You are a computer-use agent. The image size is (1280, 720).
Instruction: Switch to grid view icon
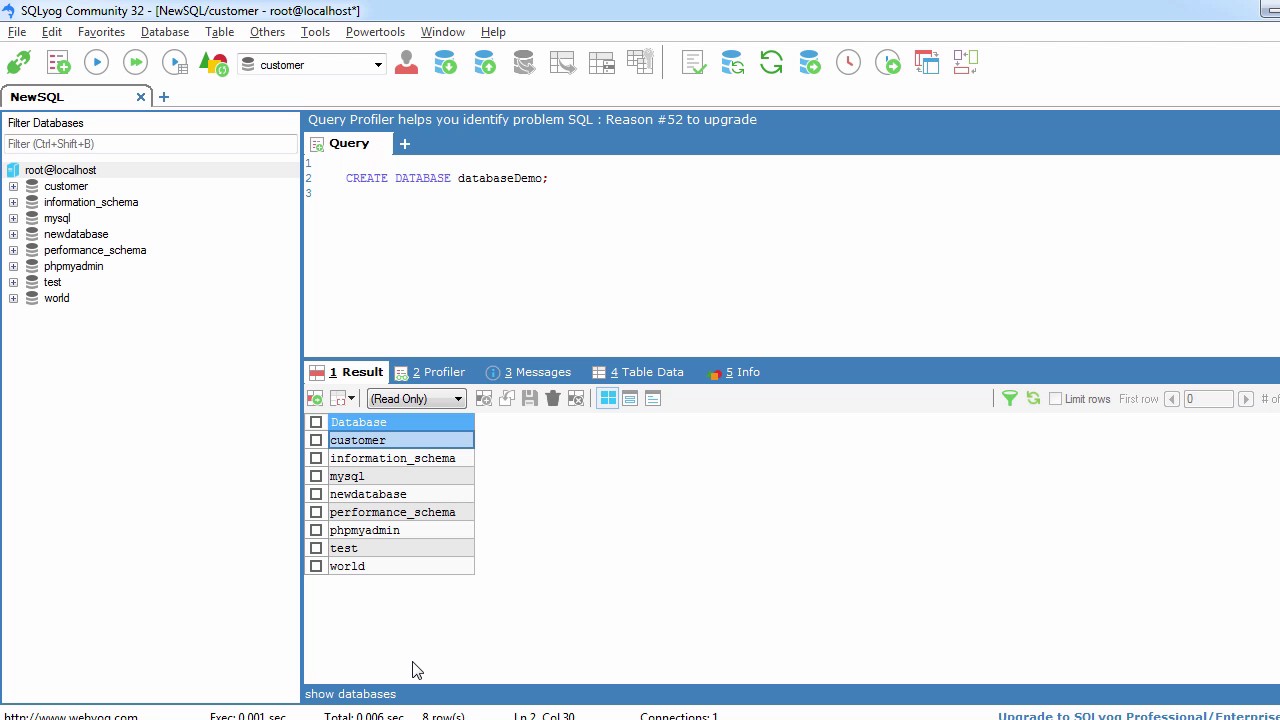(x=608, y=399)
